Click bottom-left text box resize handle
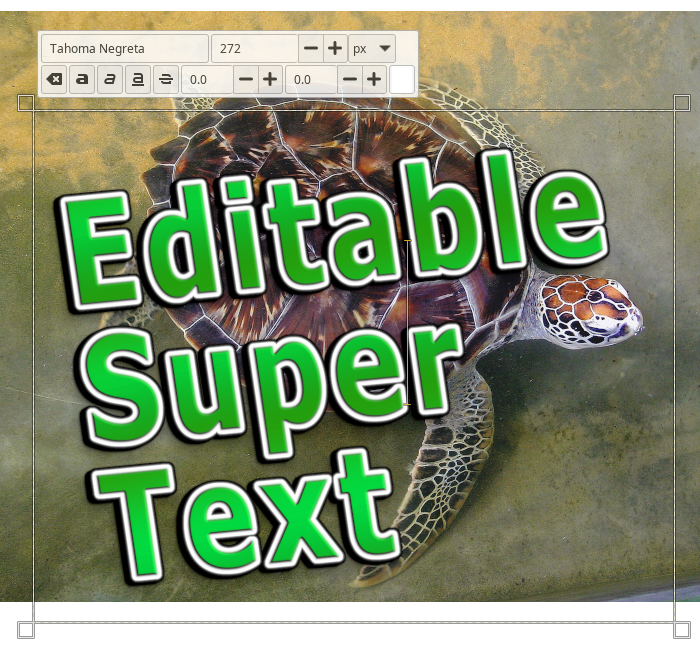The height and width of the screenshot is (663, 700). coord(26,630)
